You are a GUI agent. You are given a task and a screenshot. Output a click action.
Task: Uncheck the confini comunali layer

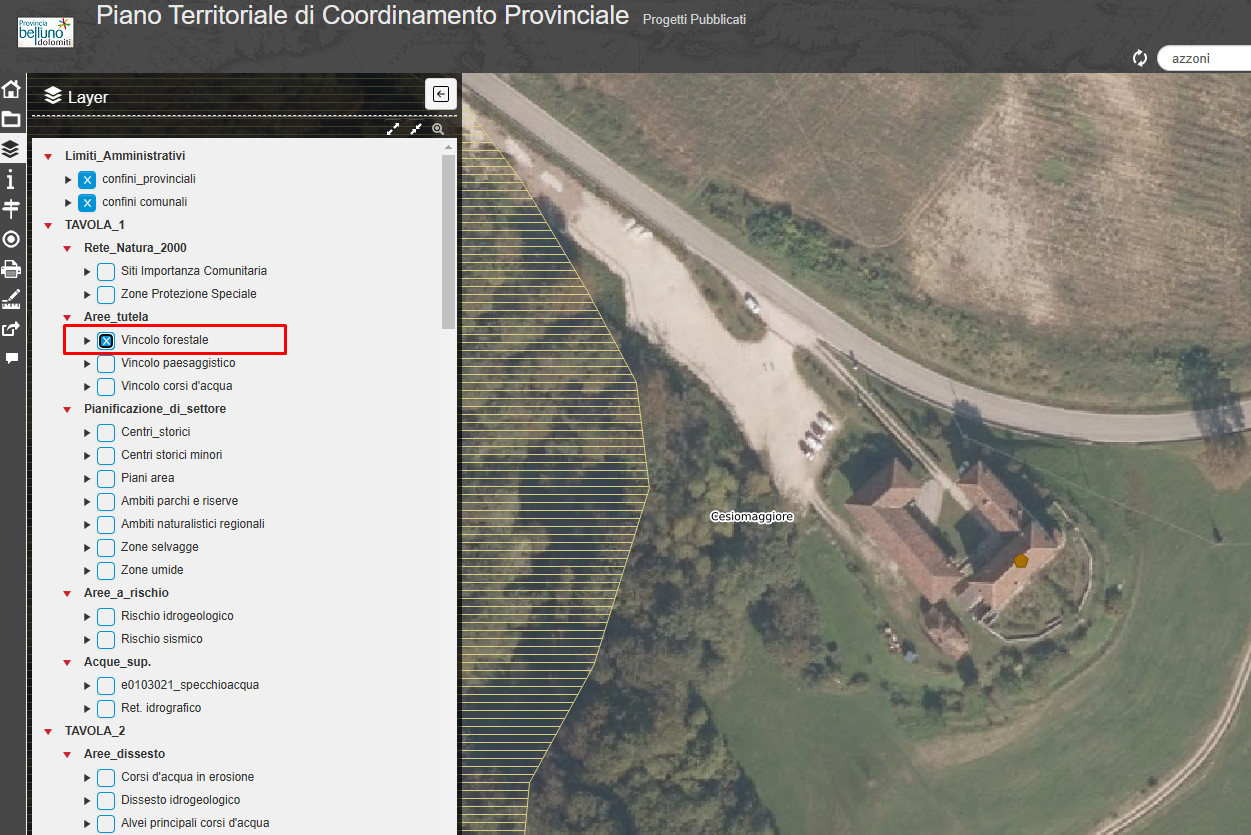(x=87, y=203)
